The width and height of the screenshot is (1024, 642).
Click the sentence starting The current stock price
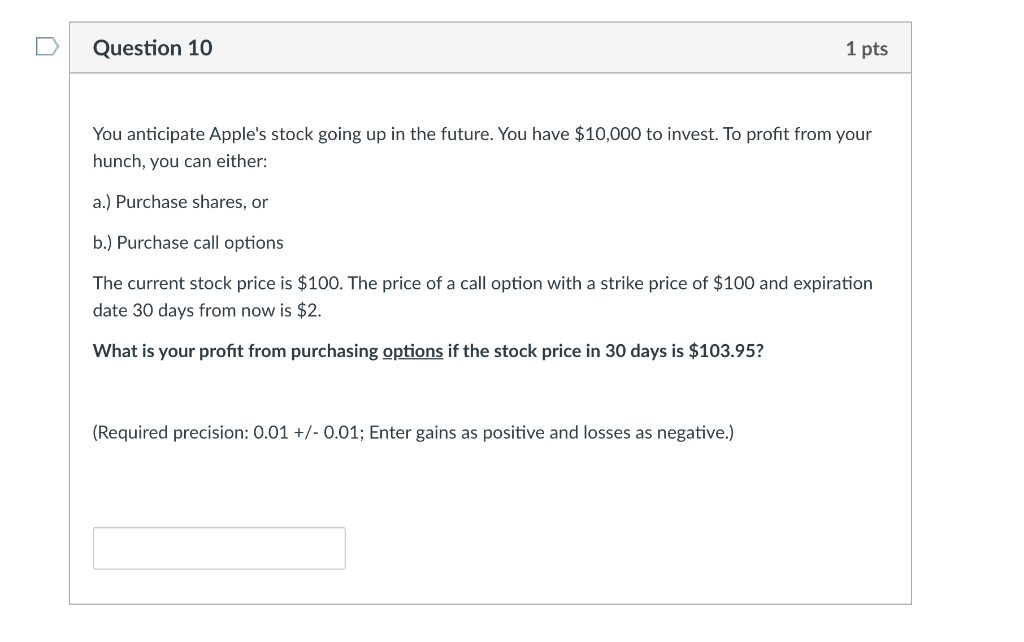click(x=483, y=297)
